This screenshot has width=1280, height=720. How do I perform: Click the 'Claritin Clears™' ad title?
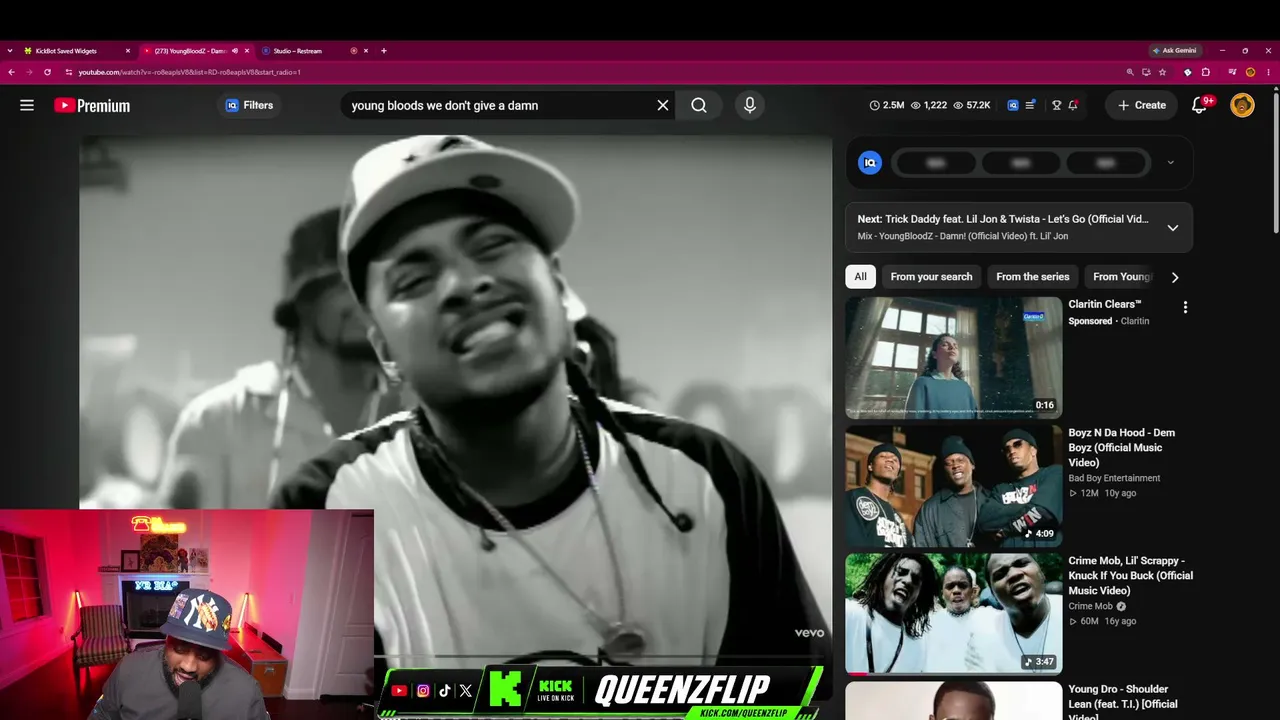tap(1104, 304)
